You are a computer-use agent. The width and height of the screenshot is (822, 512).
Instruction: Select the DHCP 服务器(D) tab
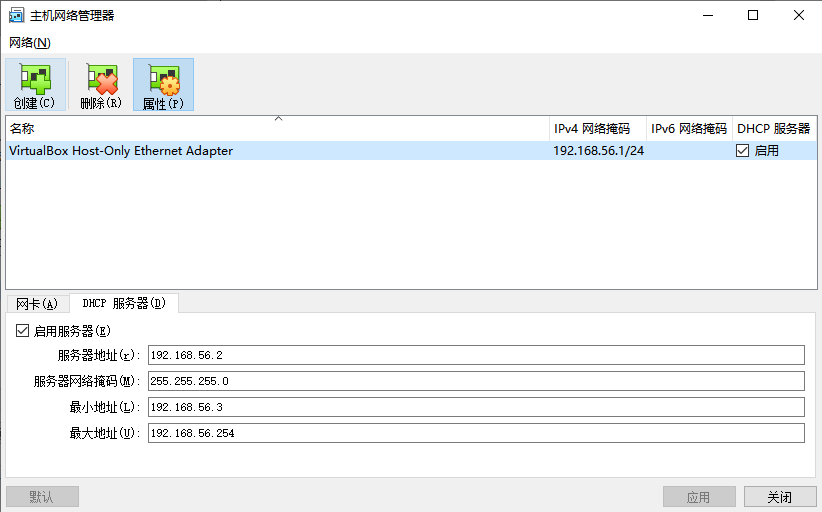coord(124,303)
